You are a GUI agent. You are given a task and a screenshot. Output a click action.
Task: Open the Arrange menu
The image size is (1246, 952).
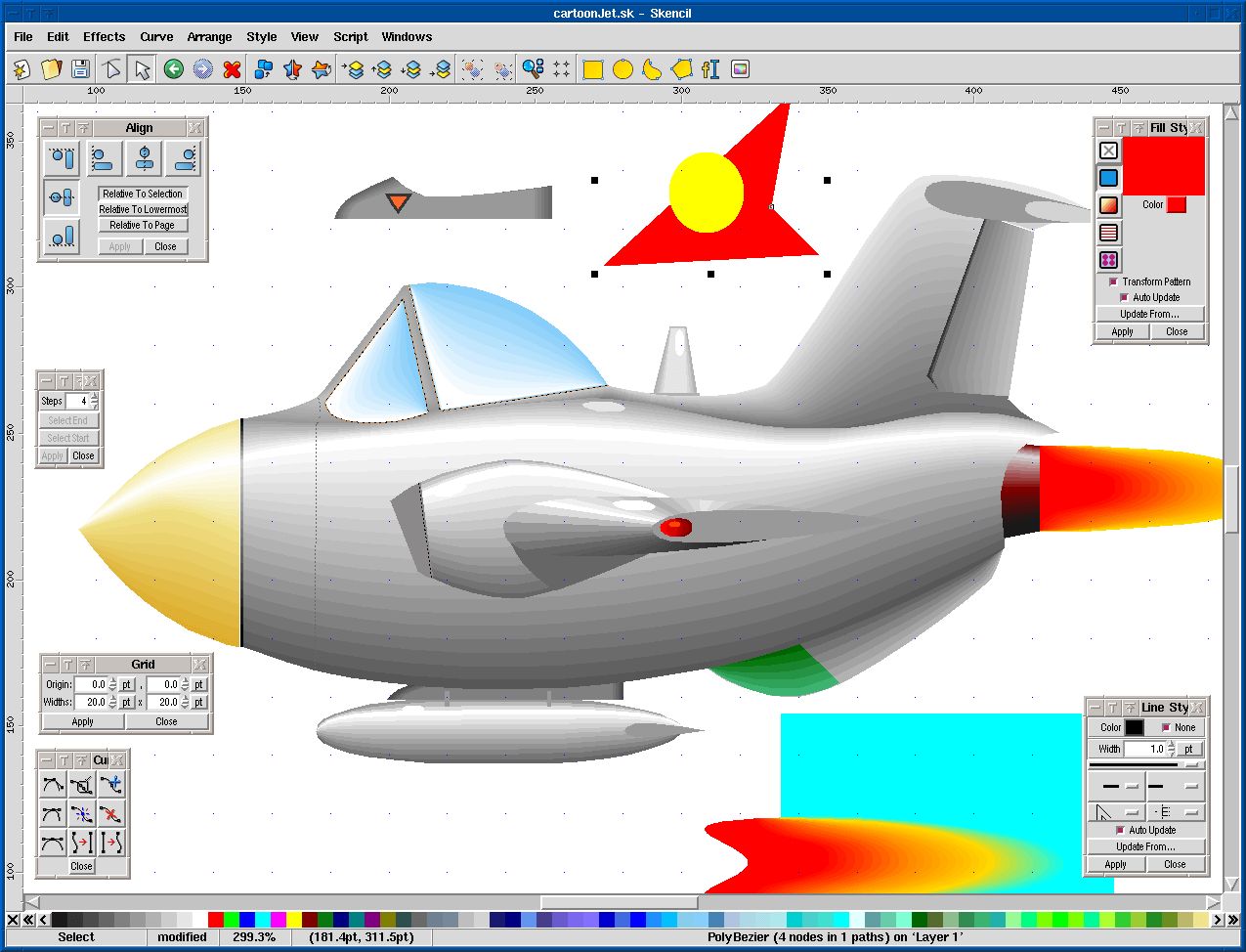210,37
